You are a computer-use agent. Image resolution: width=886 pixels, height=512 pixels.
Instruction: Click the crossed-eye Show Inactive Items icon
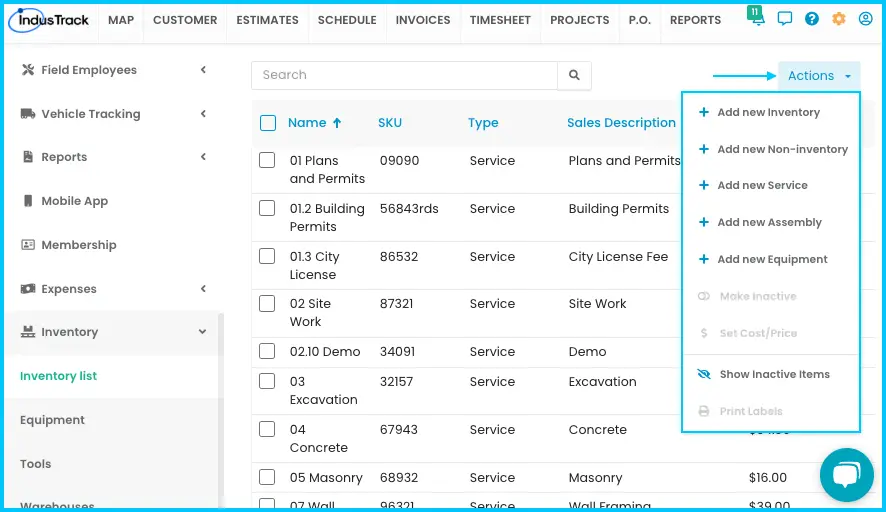click(703, 374)
